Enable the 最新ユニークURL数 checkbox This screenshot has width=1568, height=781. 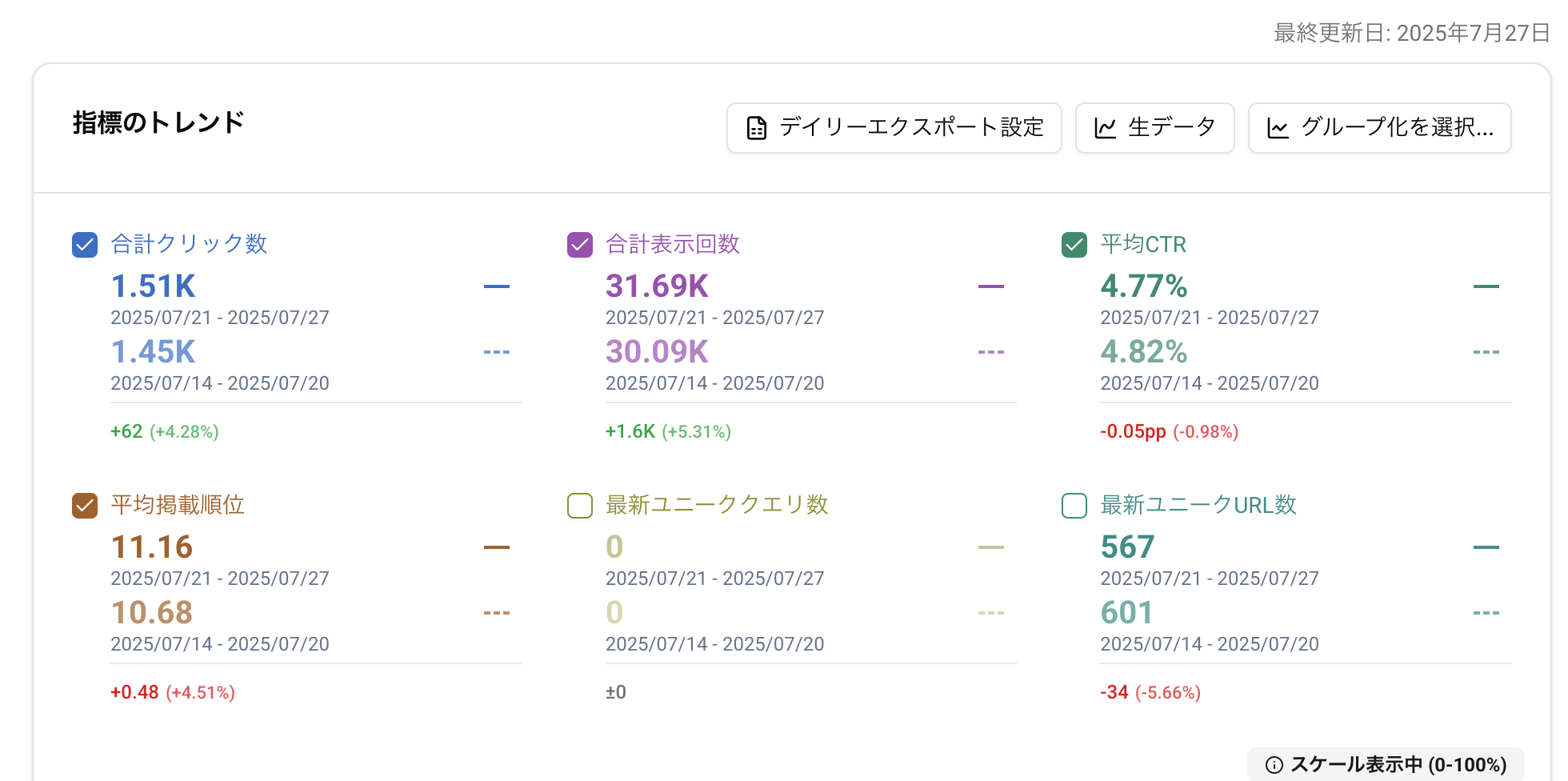pos(1074,506)
